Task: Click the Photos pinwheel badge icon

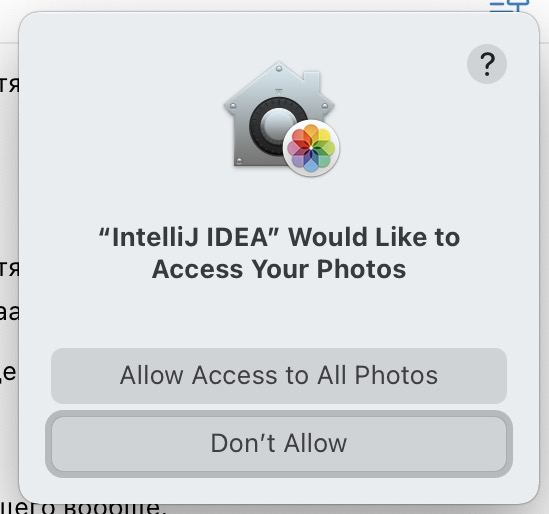Action: click(311, 148)
